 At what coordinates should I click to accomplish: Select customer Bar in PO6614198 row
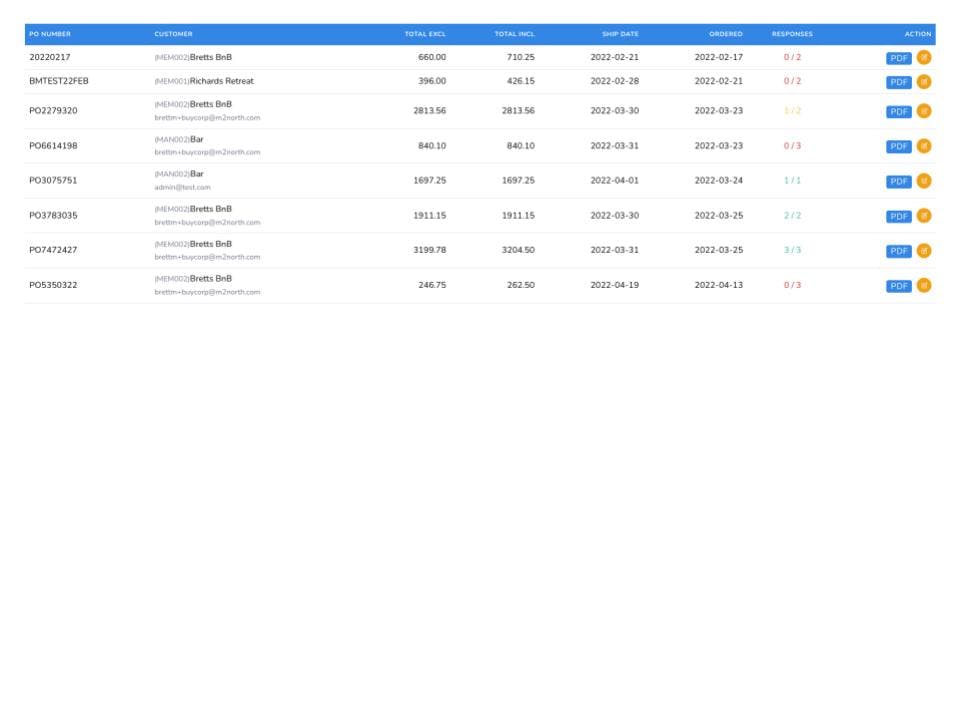(197, 139)
